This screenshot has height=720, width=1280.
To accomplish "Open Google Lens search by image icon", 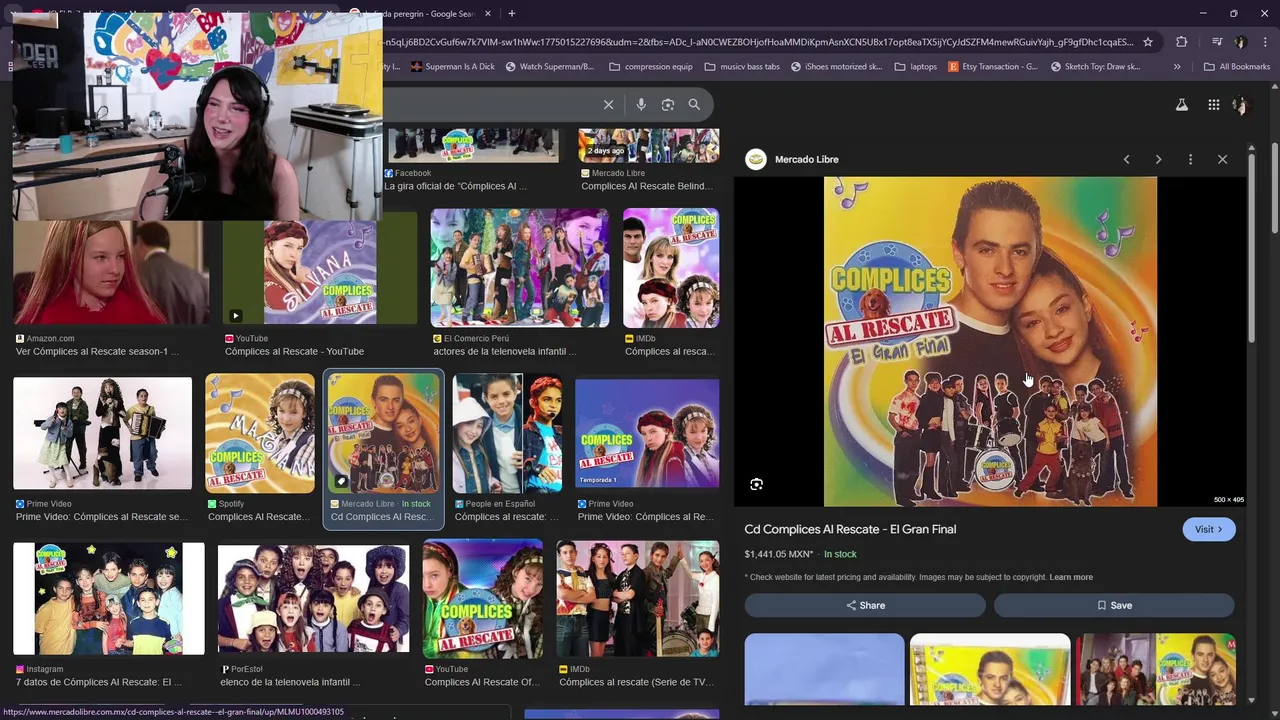I will coord(668,104).
